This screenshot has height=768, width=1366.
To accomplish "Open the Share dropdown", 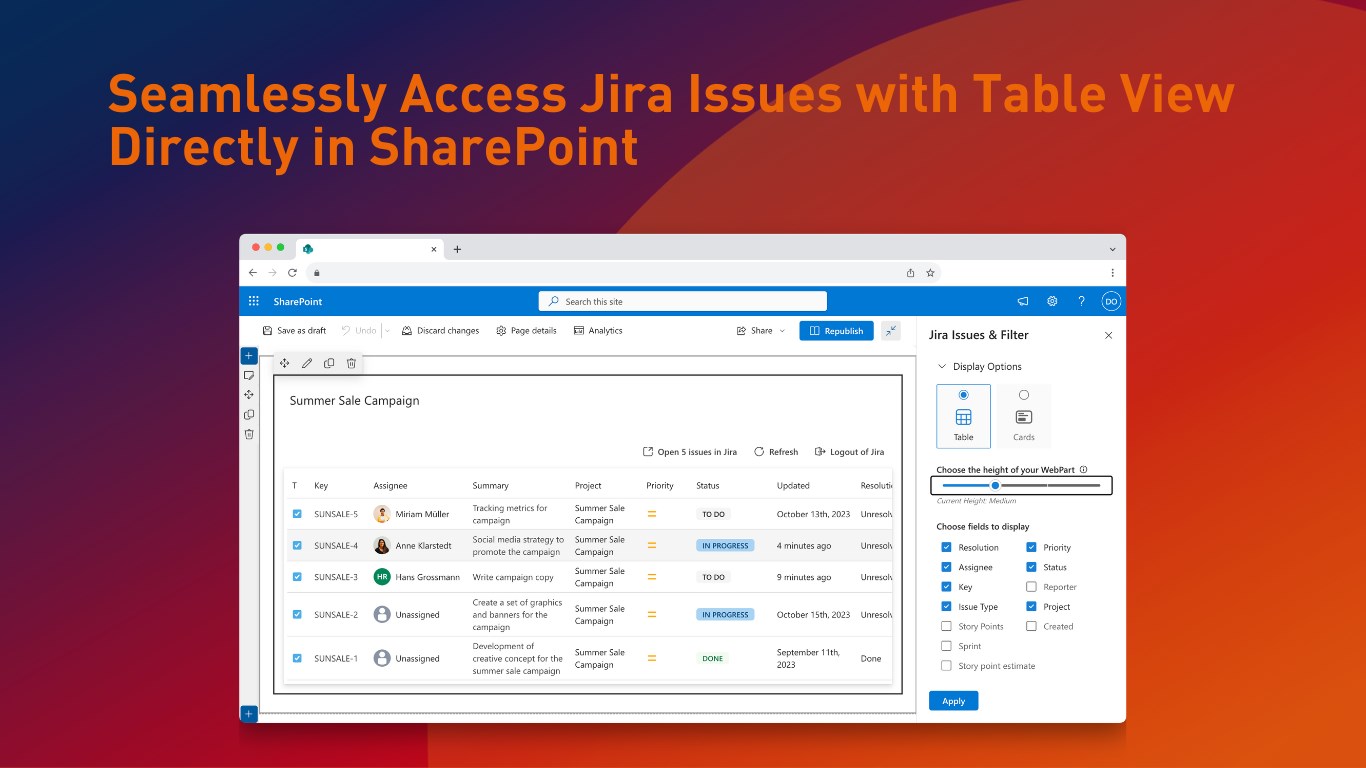I will tap(761, 331).
